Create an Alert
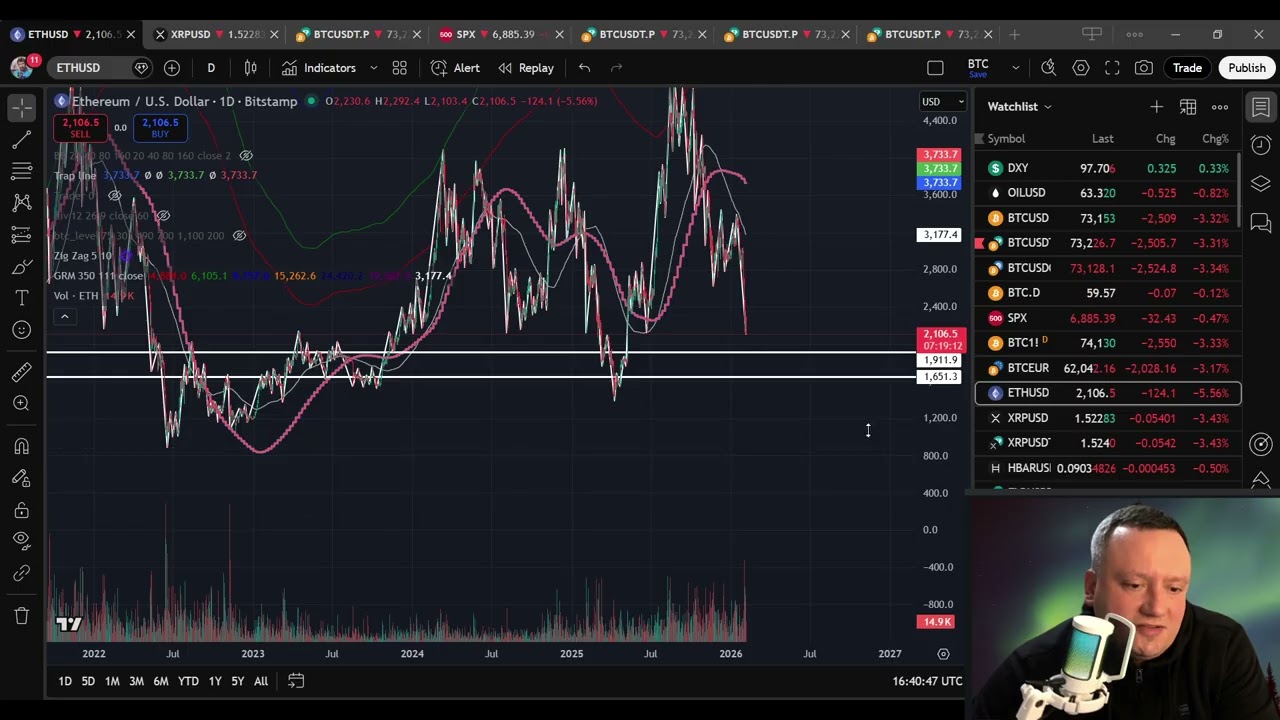This screenshot has width=1280, height=720. 455,68
